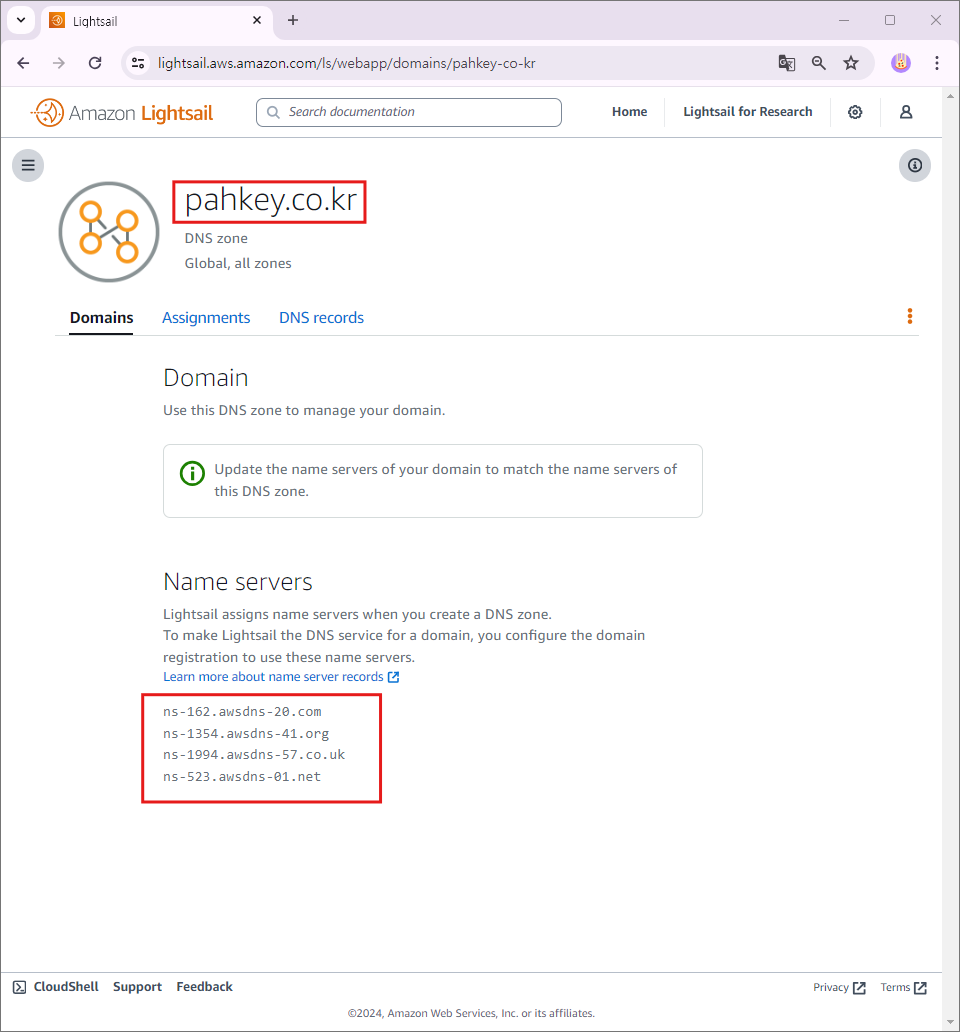Open the orange three-dot actions menu

pyautogui.click(x=910, y=317)
